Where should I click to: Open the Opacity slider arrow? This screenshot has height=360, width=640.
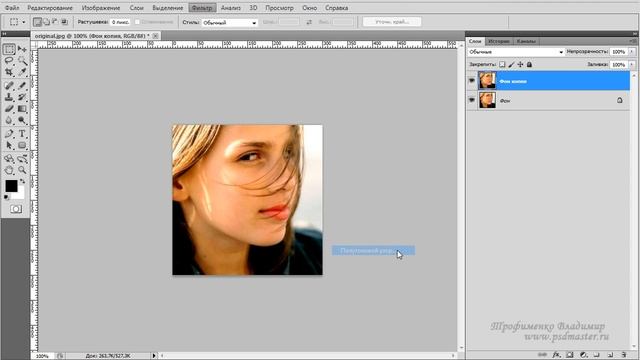pos(632,52)
